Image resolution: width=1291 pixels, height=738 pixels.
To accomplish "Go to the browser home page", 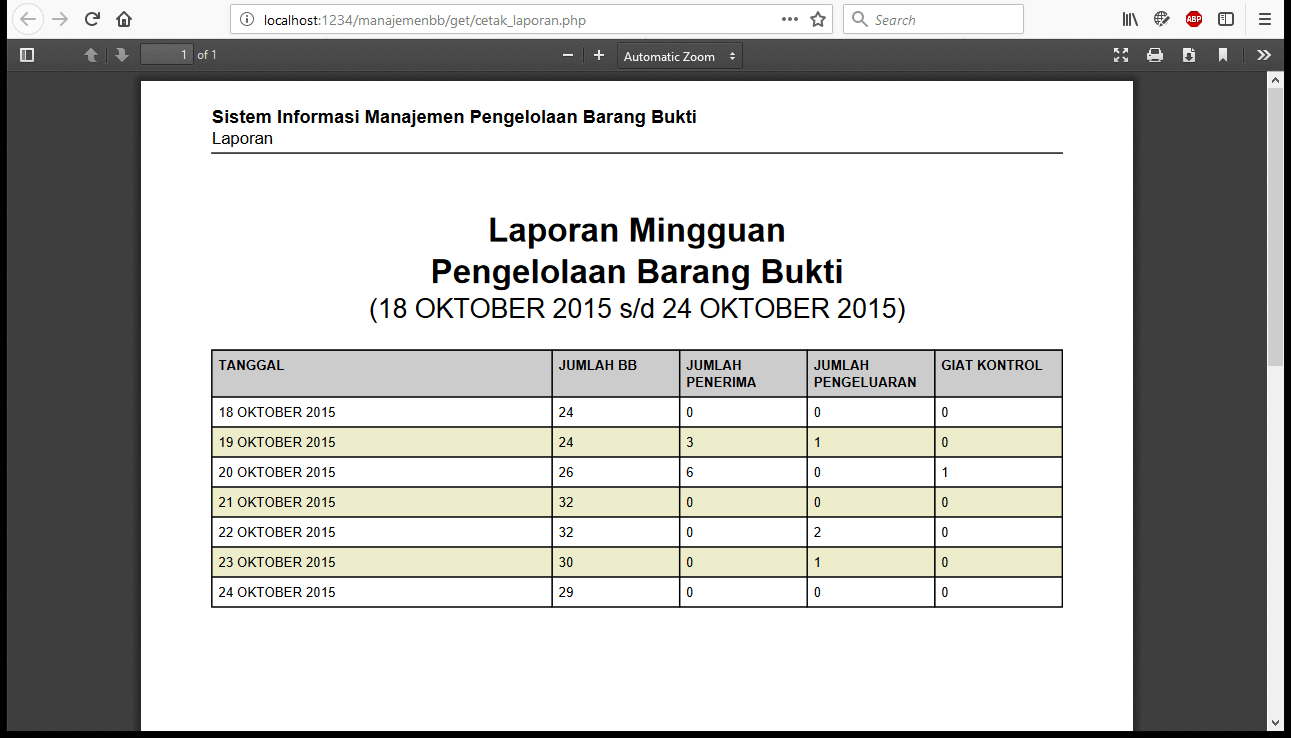I will [124, 19].
